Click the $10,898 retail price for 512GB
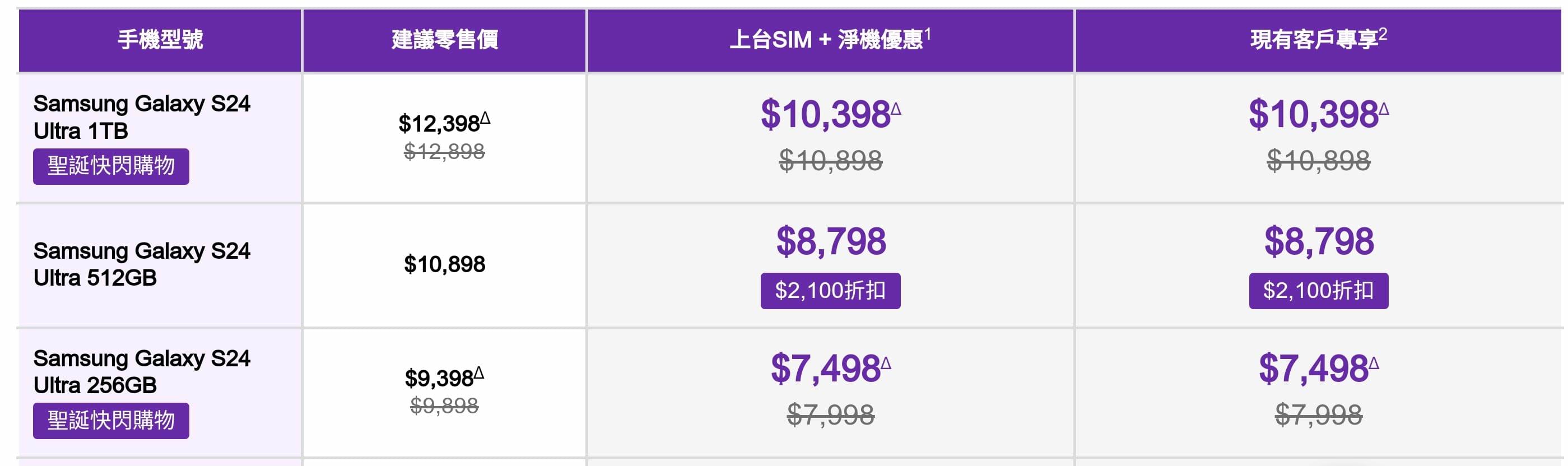1568x466 pixels. tap(444, 264)
